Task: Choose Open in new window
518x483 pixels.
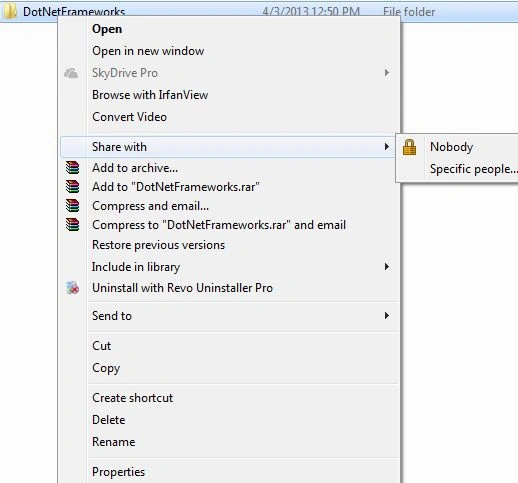Action: 148,51
